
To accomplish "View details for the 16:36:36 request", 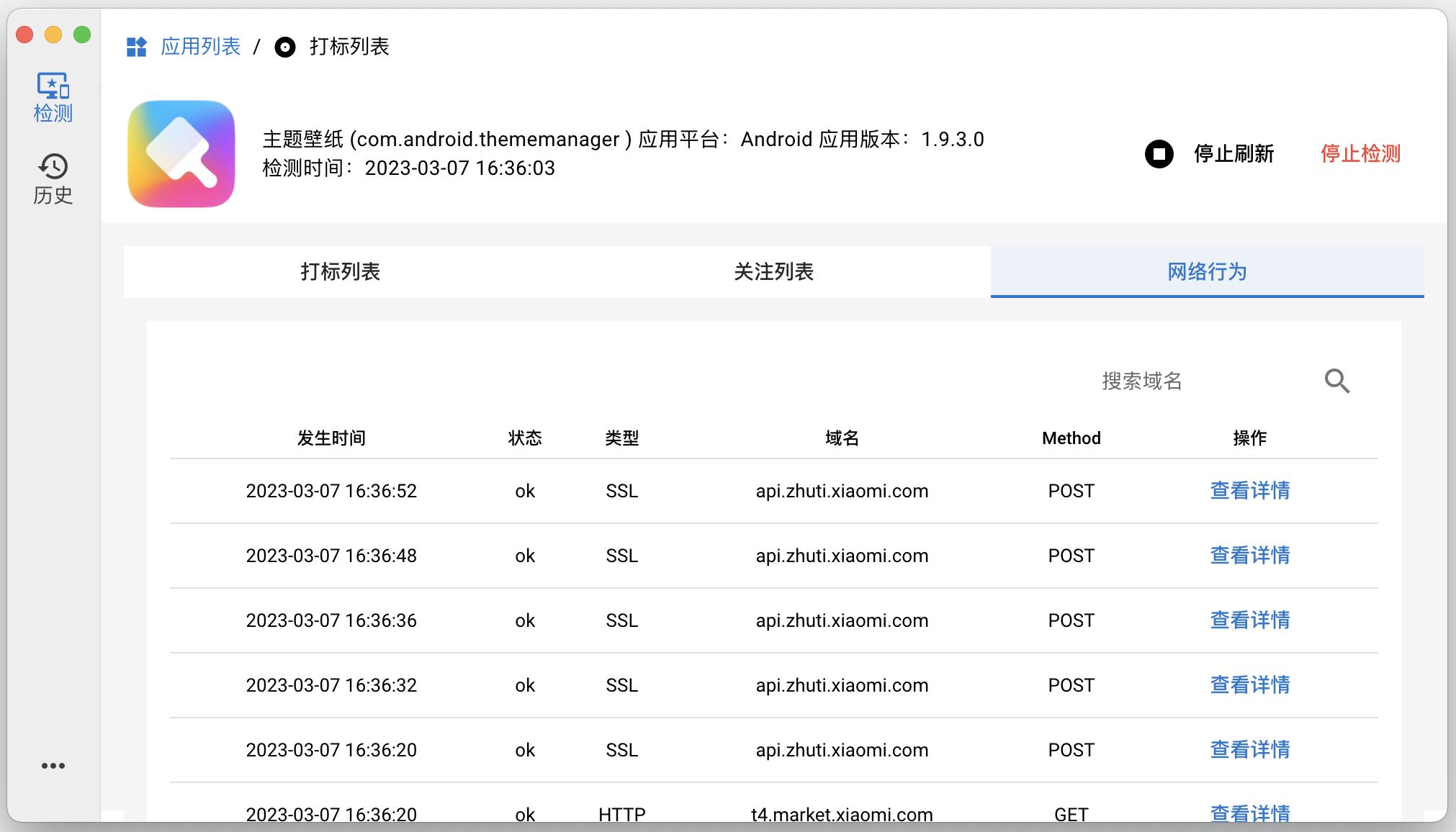I will pyautogui.click(x=1250, y=620).
